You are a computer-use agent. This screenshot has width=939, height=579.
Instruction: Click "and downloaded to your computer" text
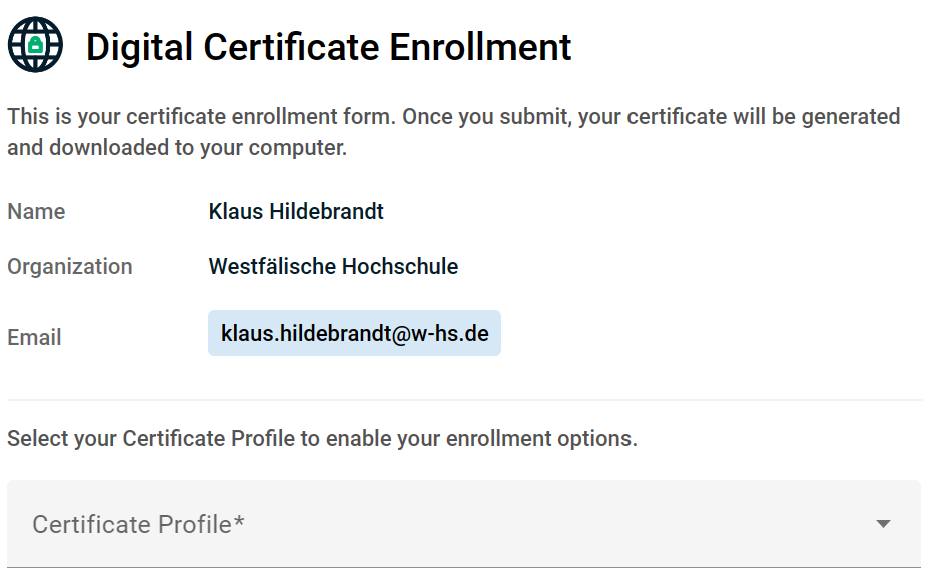pos(177,149)
